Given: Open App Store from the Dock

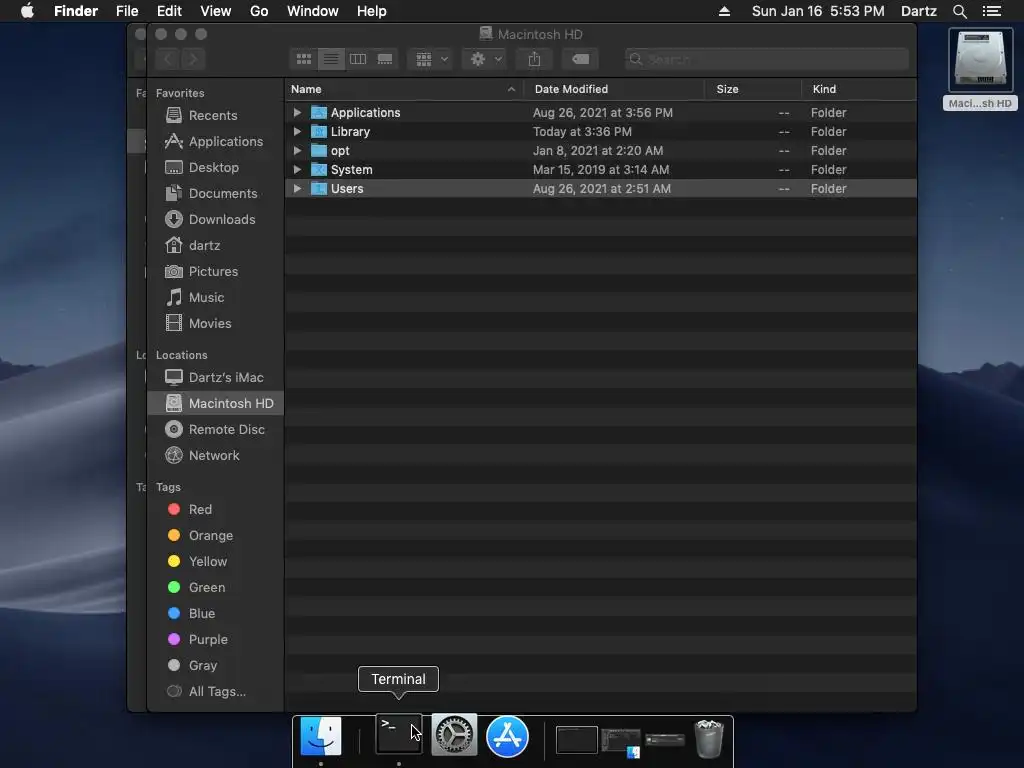Looking at the screenshot, I should coord(507,737).
